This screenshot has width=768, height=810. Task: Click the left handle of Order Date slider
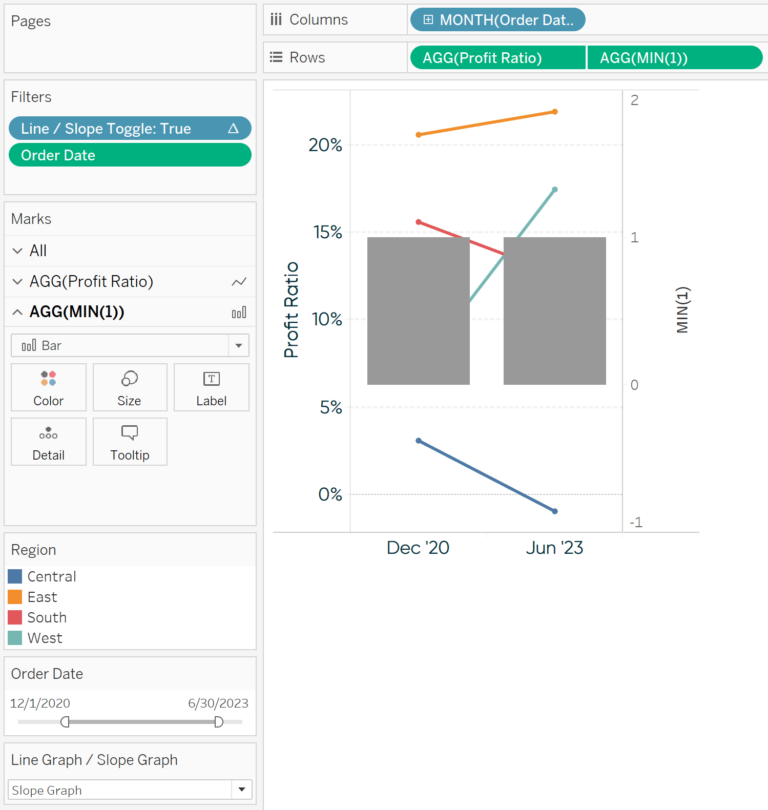tap(66, 720)
